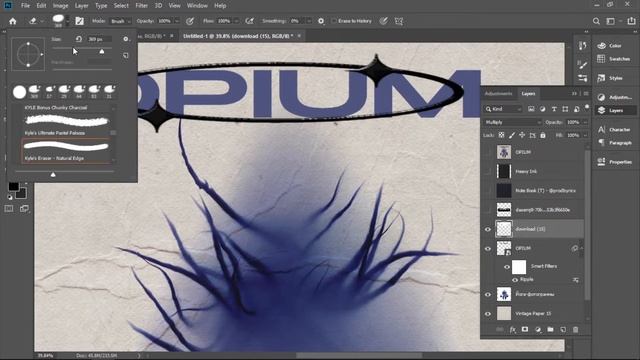The image size is (640, 360).
Task: Open Smoothing slider dropdown arrow
Action: pyautogui.click(x=309, y=21)
